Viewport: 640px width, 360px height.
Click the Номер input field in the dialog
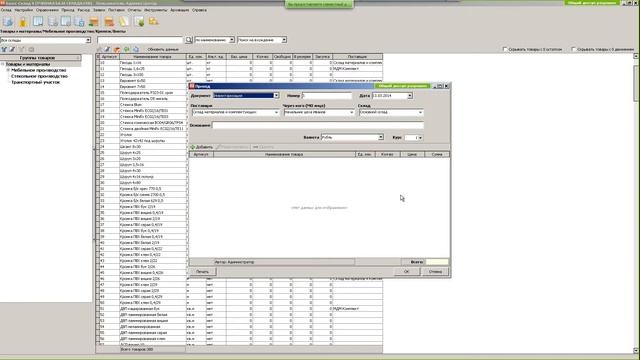[x=327, y=96]
